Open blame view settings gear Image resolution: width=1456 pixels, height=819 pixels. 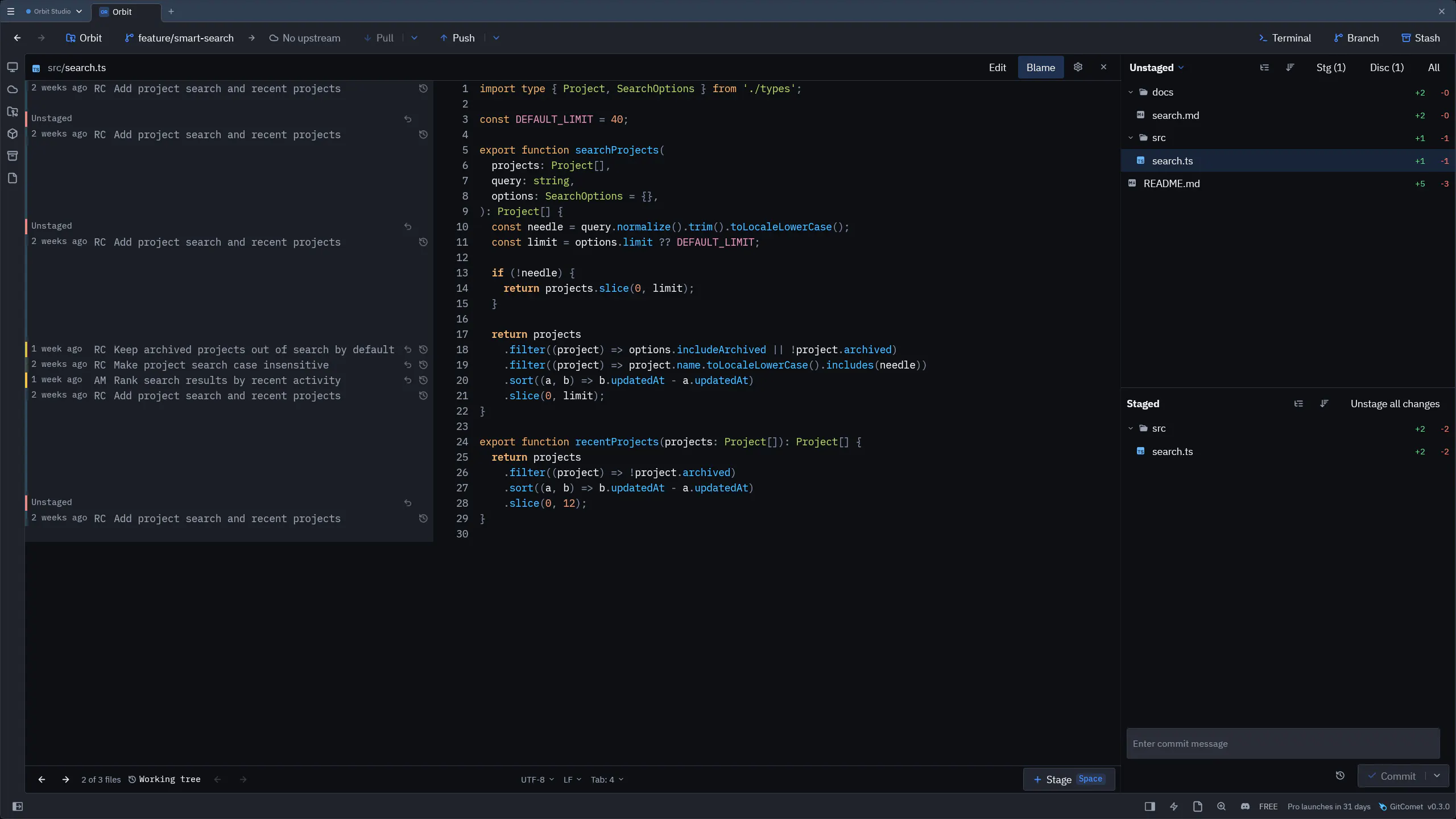(1078, 67)
